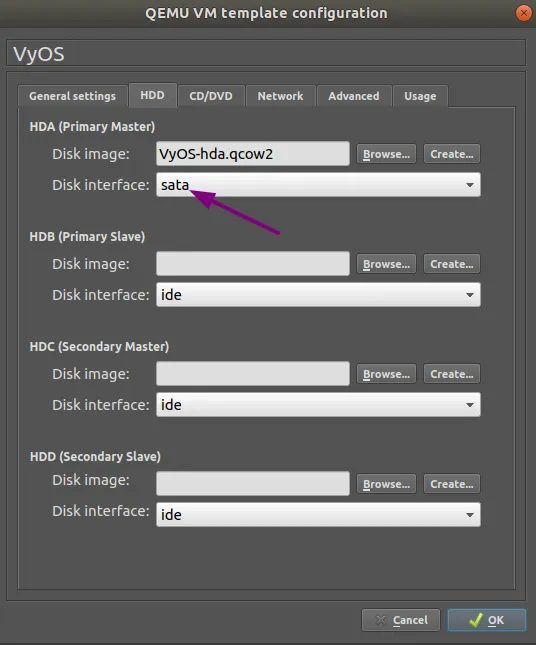Browse for the HDC Secondary Master image
Image resolution: width=536 pixels, height=645 pixels.
[x=386, y=374]
